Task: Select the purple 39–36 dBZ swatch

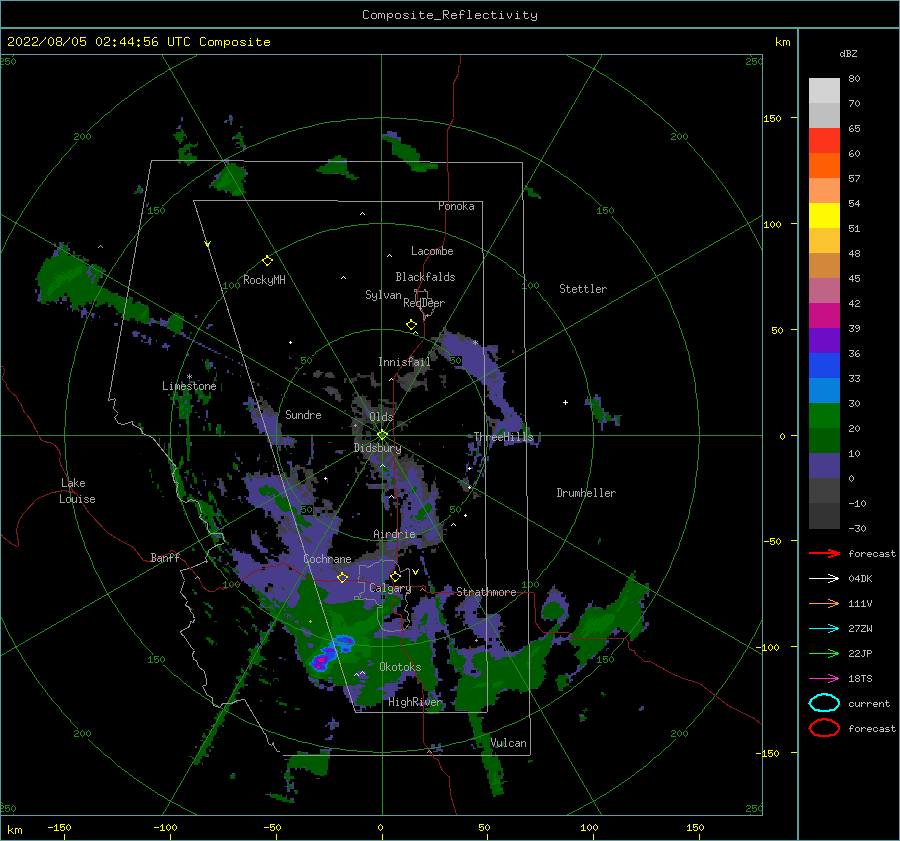Action: coord(824,340)
